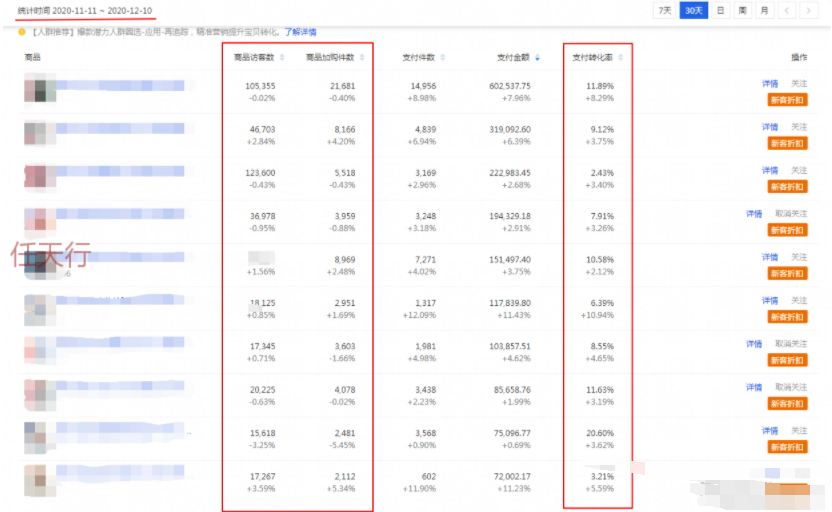Switch to 月 (month) view

[x=765, y=10]
